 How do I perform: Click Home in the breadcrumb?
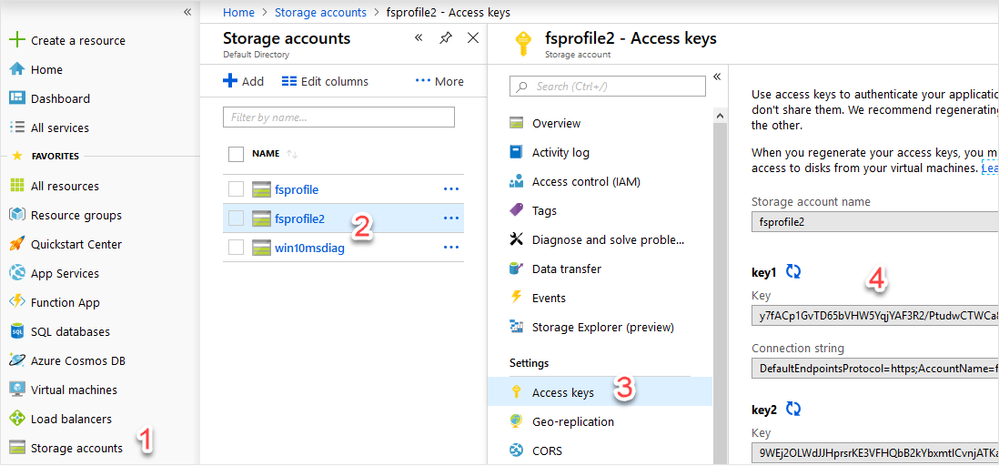pyautogui.click(x=239, y=13)
